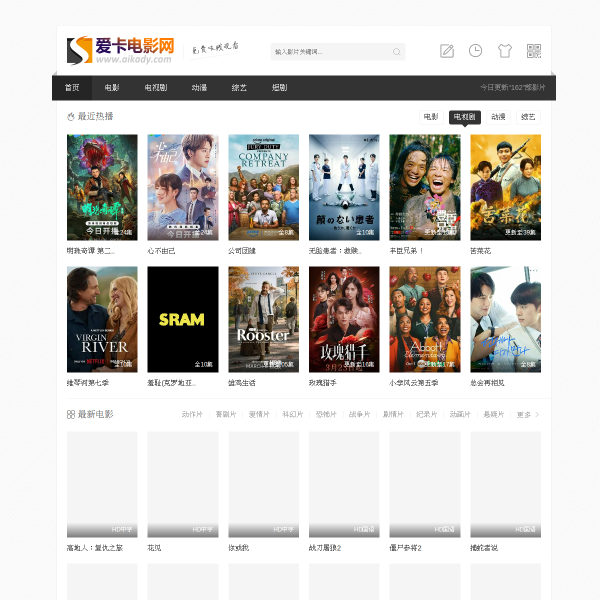Open 首页 in the navigation bar
The height and width of the screenshot is (600, 600).
72,88
